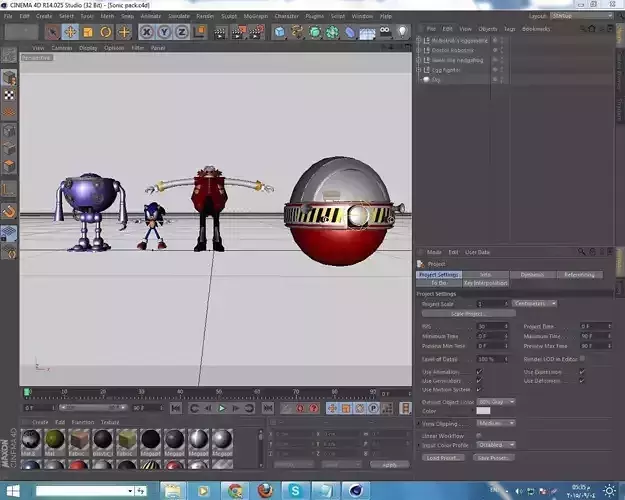Enable Render LOD in Editor checkbox
625x500 pixels.
coord(582,358)
